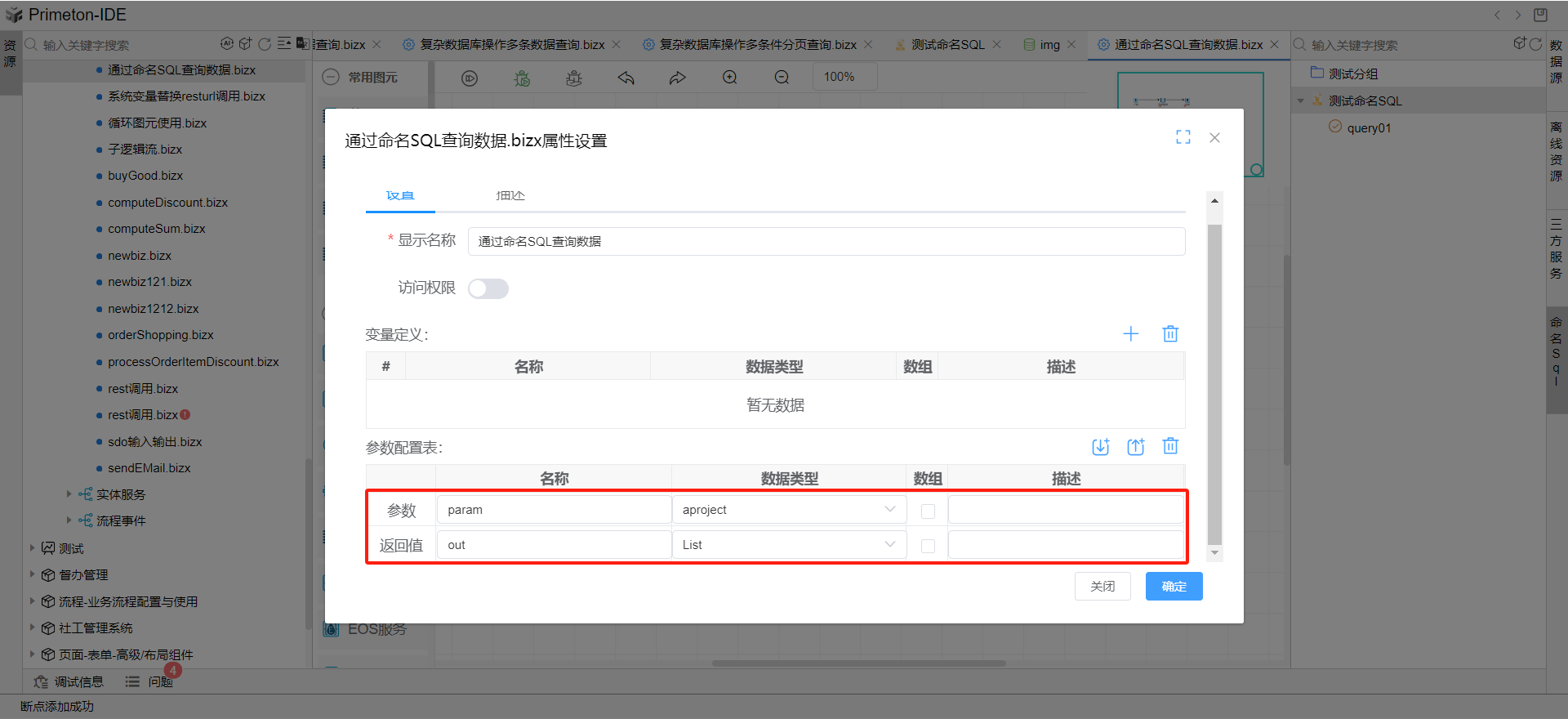Open the List data type dropdown
The width and height of the screenshot is (1568, 719).
tap(788, 545)
